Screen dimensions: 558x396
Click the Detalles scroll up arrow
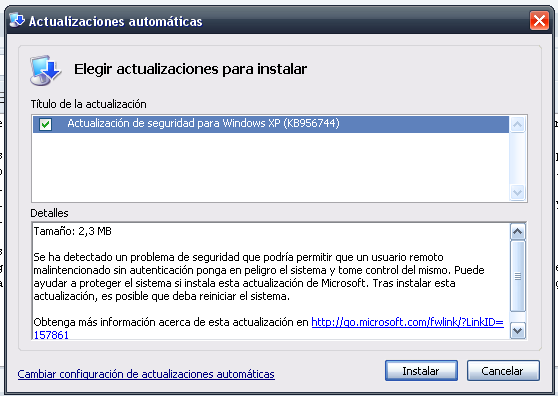[x=518, y=232]
